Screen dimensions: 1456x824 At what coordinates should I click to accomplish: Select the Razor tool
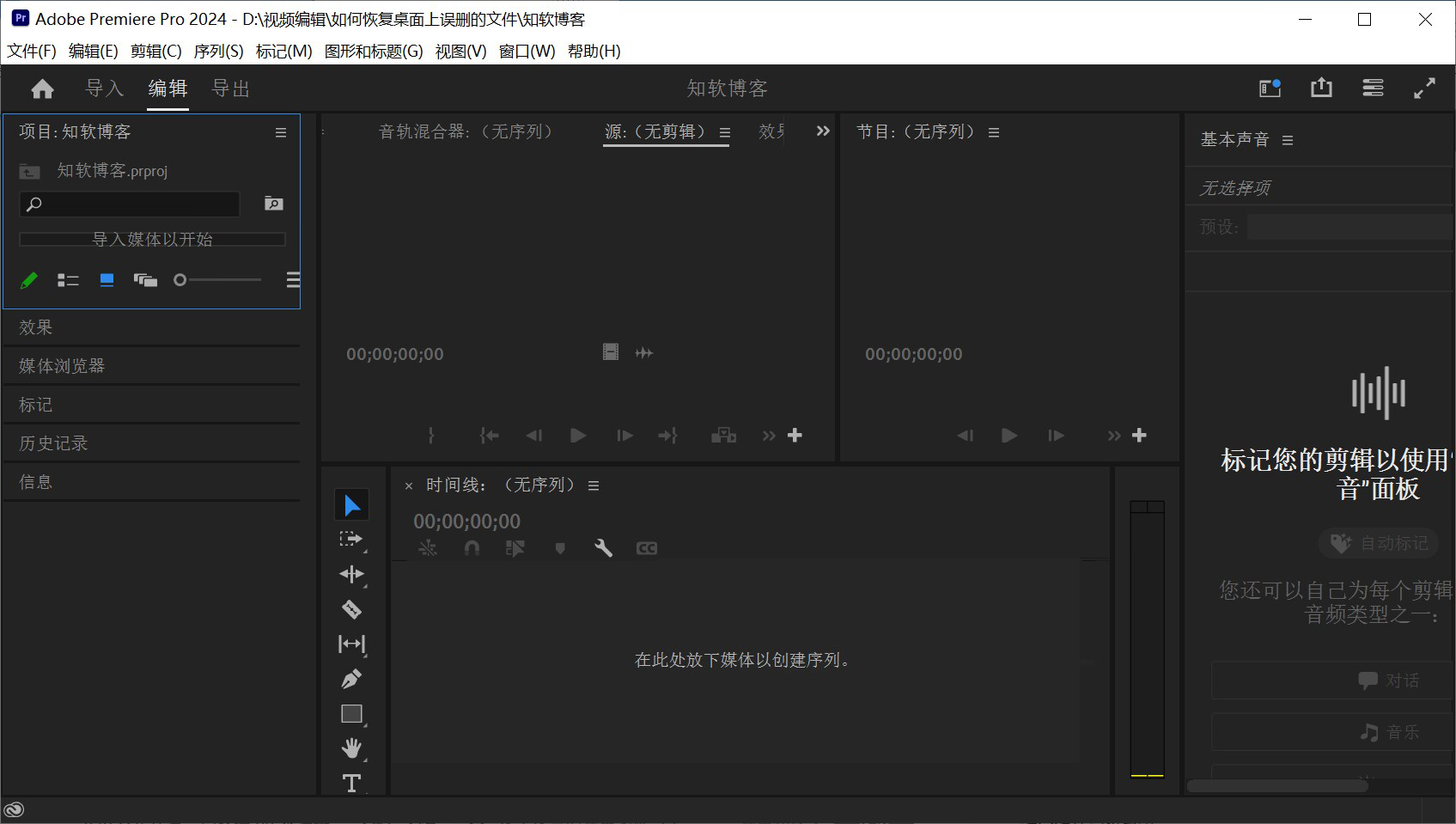[x=351, y=609]
